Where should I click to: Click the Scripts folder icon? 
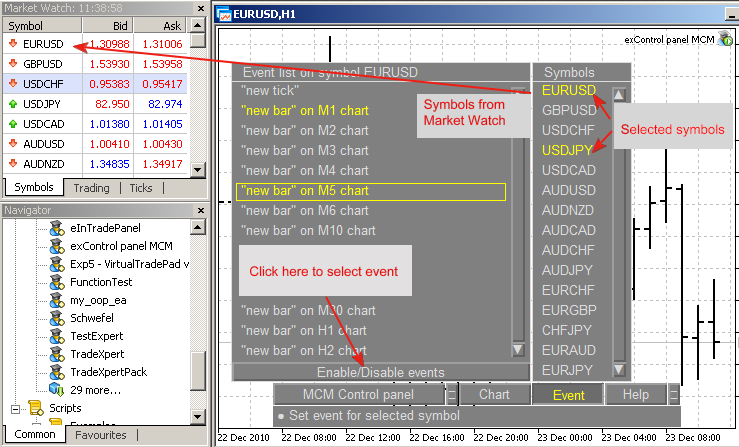click(36, 408)
